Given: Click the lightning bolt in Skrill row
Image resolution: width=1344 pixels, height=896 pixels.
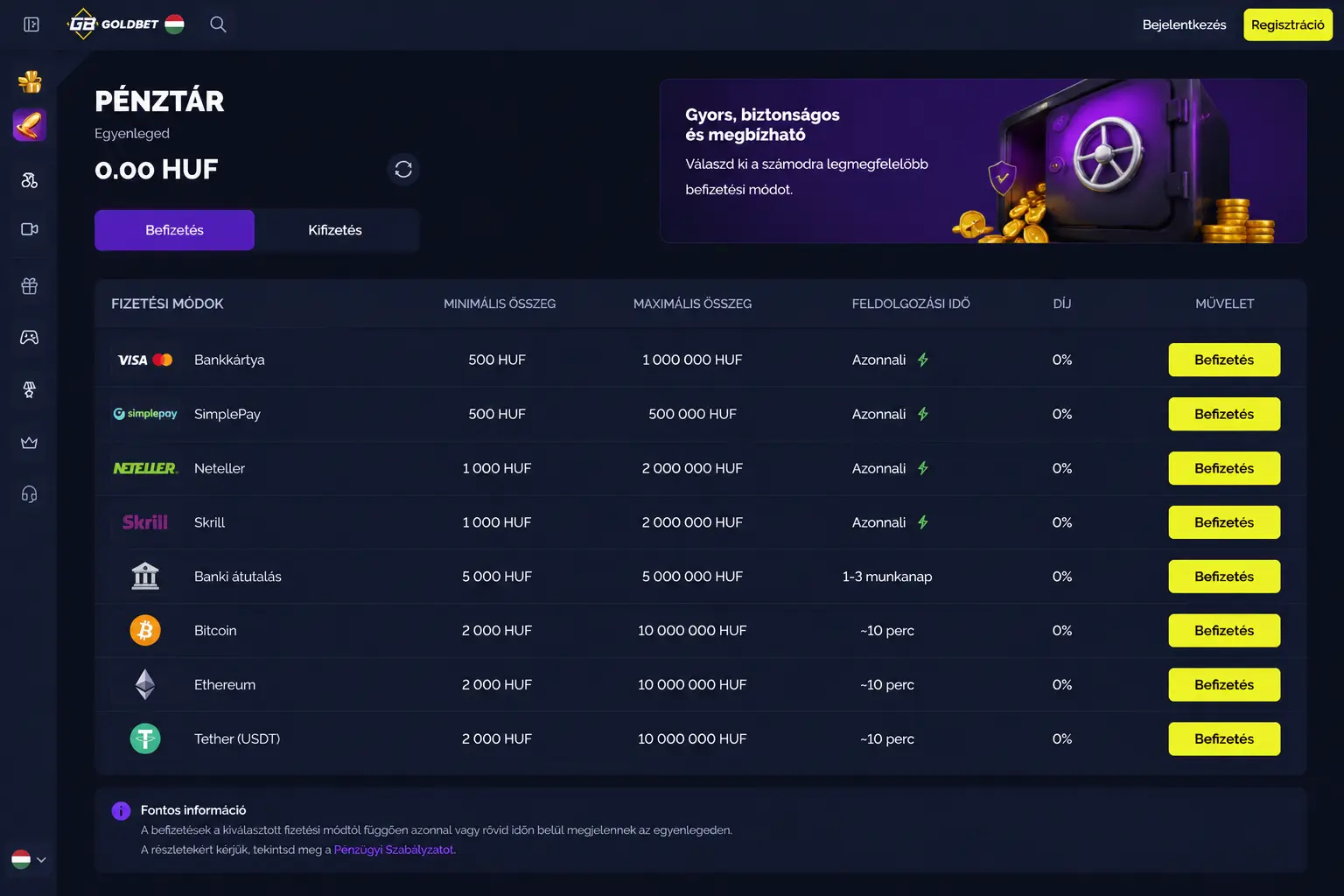Looking at the screenshot, I should (923, 522).
